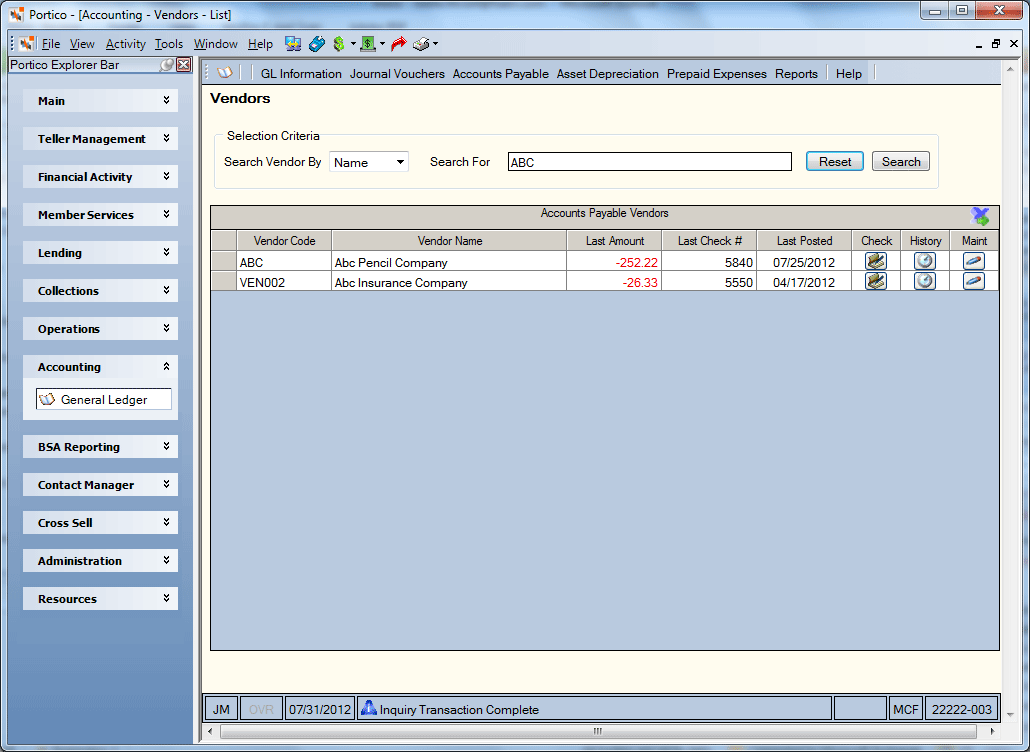Click the Search button
Viewport: 1030px width, 752px height.
pyautogui.click(x=901, y=162)
